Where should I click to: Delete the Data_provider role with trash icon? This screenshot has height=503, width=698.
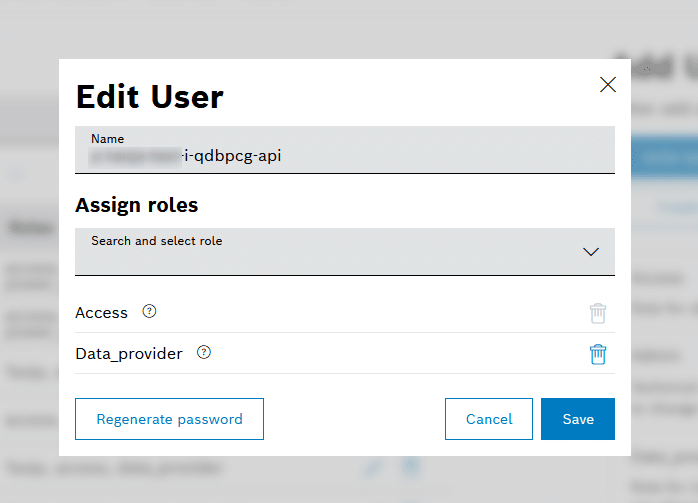597,354
